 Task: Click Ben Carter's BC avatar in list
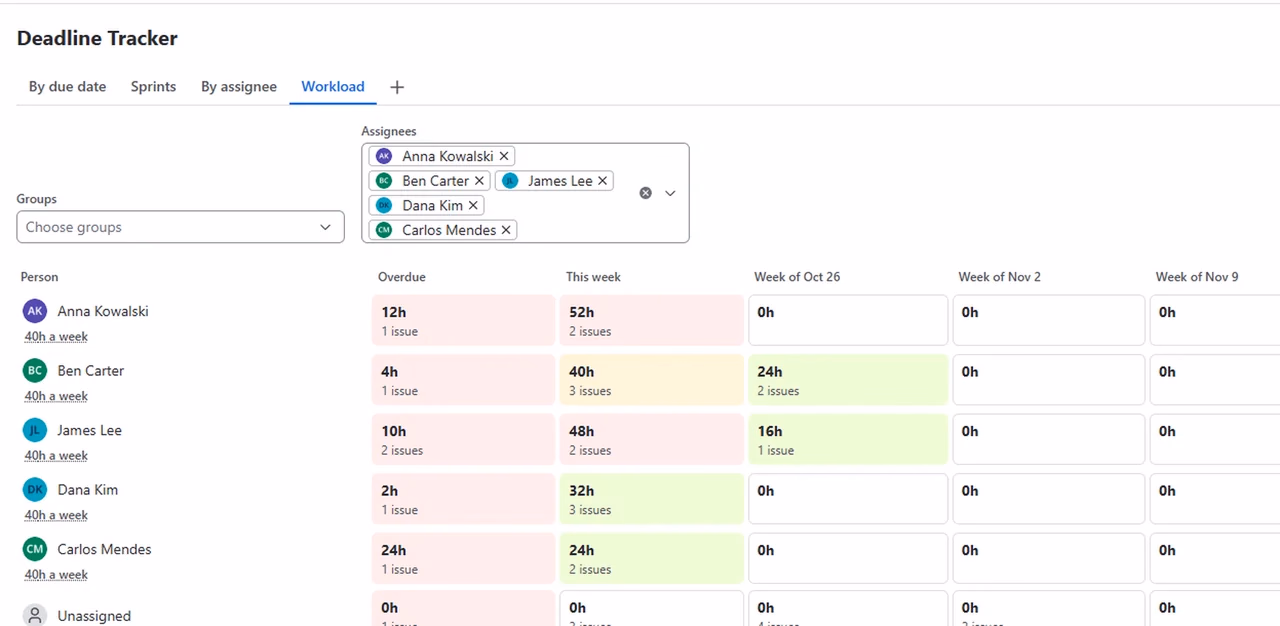[x=35, y=371]
